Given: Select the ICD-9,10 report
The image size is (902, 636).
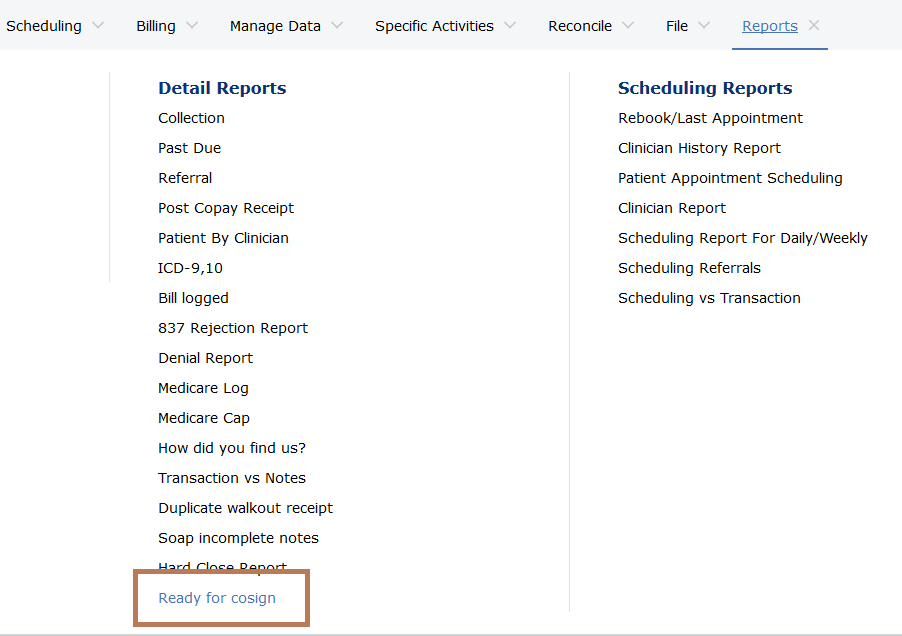Looking at the screenshot, I should pos(190,268).
